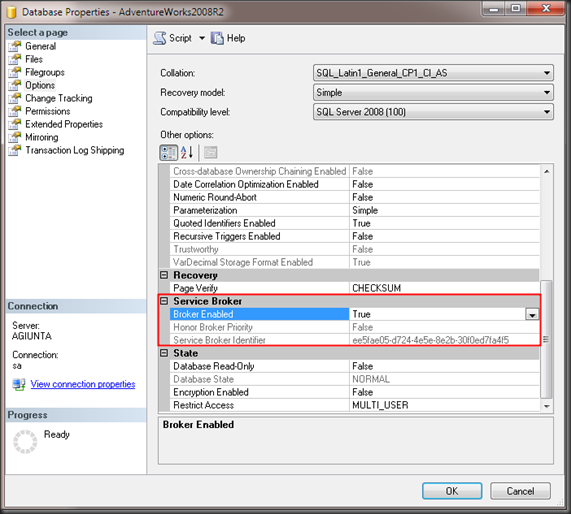Select the Encryption Enabled row

[x=354, y=392]
